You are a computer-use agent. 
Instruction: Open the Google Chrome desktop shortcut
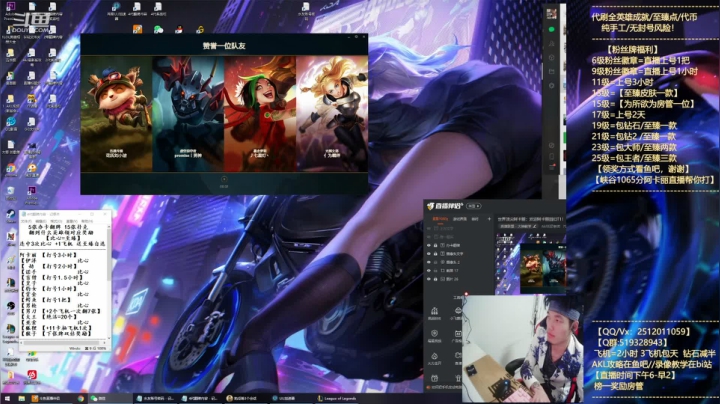click(11, 169)
